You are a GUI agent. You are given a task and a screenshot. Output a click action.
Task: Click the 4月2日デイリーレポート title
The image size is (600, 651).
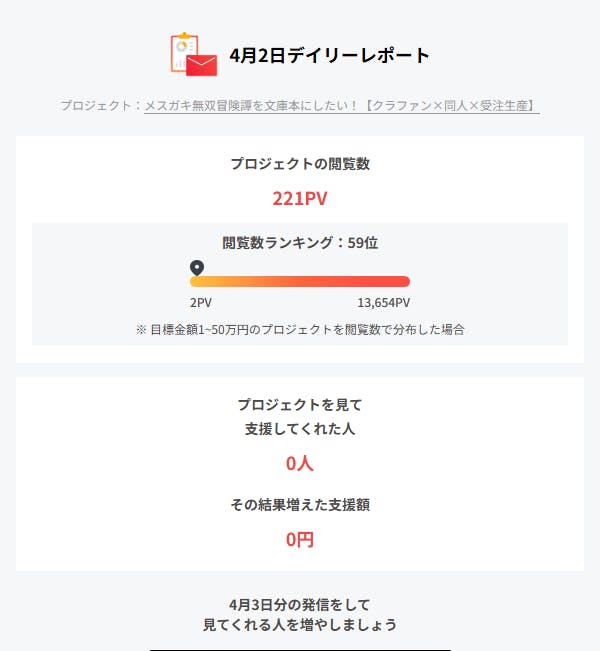click(330, 55)
